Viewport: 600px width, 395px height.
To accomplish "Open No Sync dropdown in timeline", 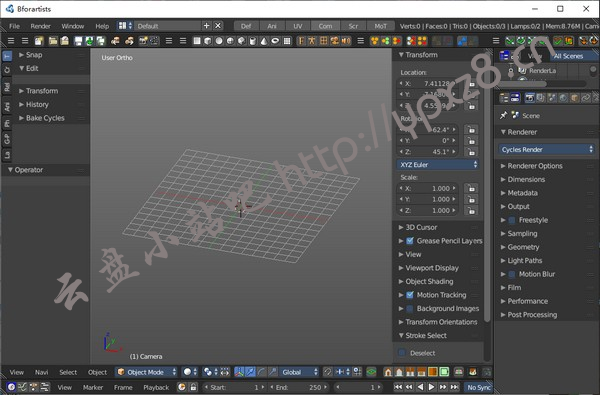I will click(478, 387).
